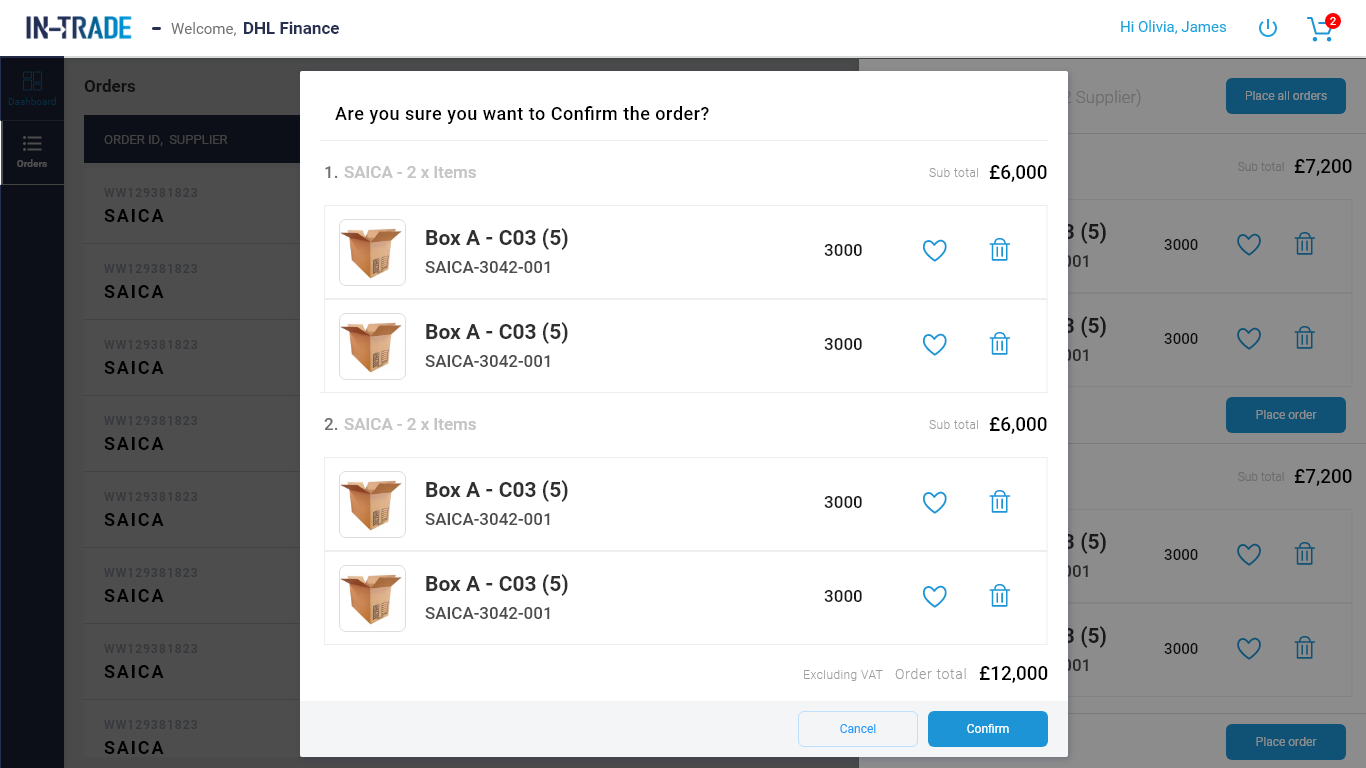Open the Hi Olivia, James user link

point(1173,27)
